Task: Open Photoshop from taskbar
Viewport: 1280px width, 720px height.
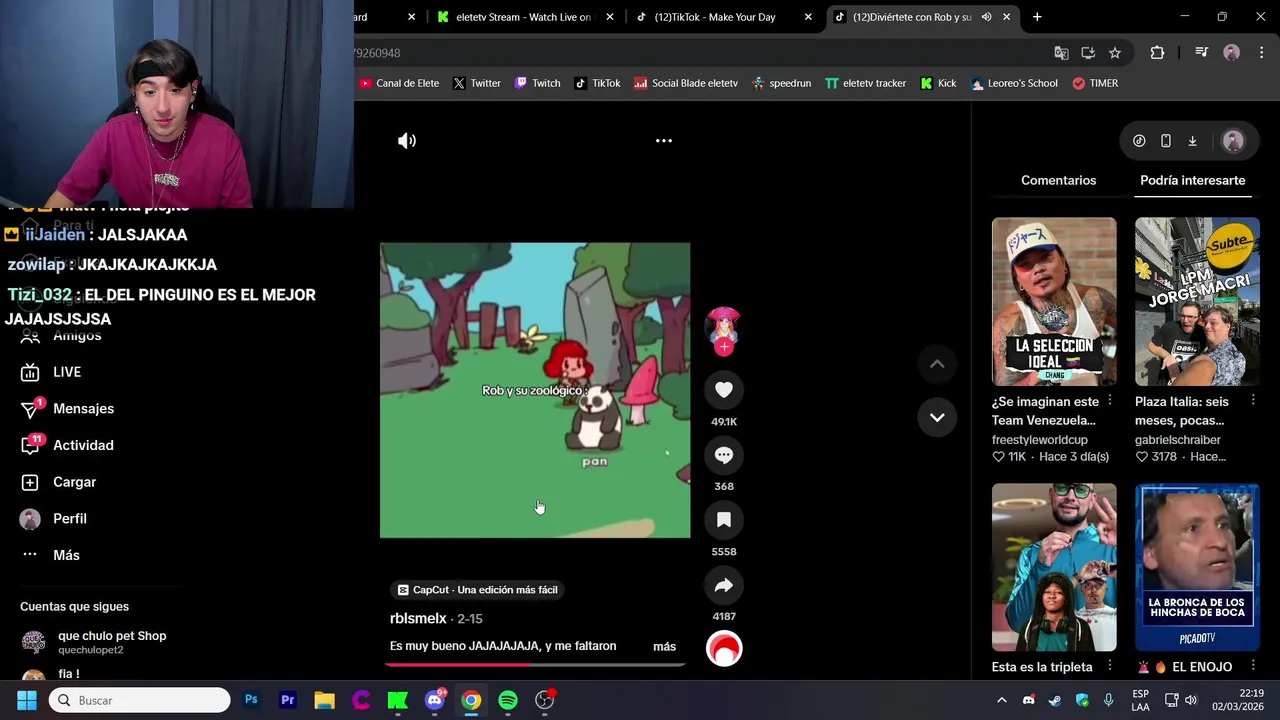Action: [x=251, y=700]
